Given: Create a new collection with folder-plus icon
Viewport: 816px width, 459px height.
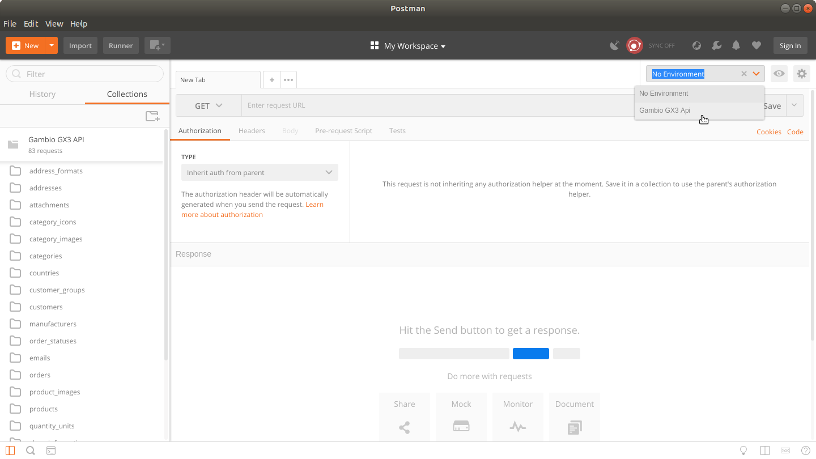Looking at the screenshot, I should click(x=152, y=116).
